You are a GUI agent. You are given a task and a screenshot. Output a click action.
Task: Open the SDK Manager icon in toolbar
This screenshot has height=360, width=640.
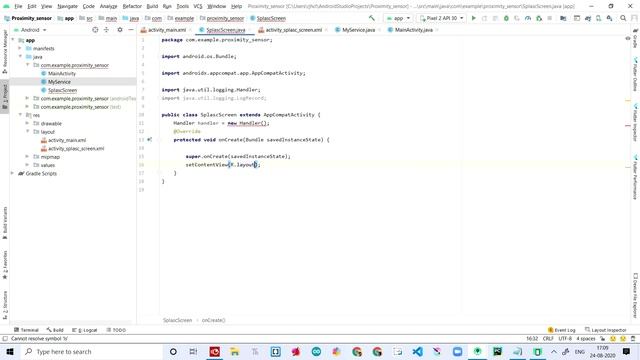pos(609,18)
